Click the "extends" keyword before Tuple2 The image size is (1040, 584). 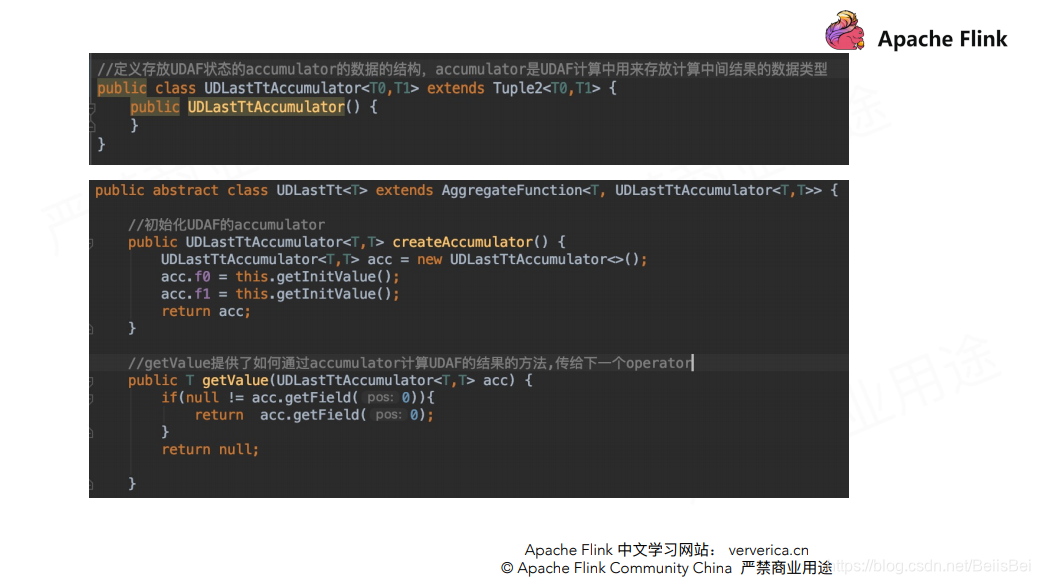tap(456, 88)
